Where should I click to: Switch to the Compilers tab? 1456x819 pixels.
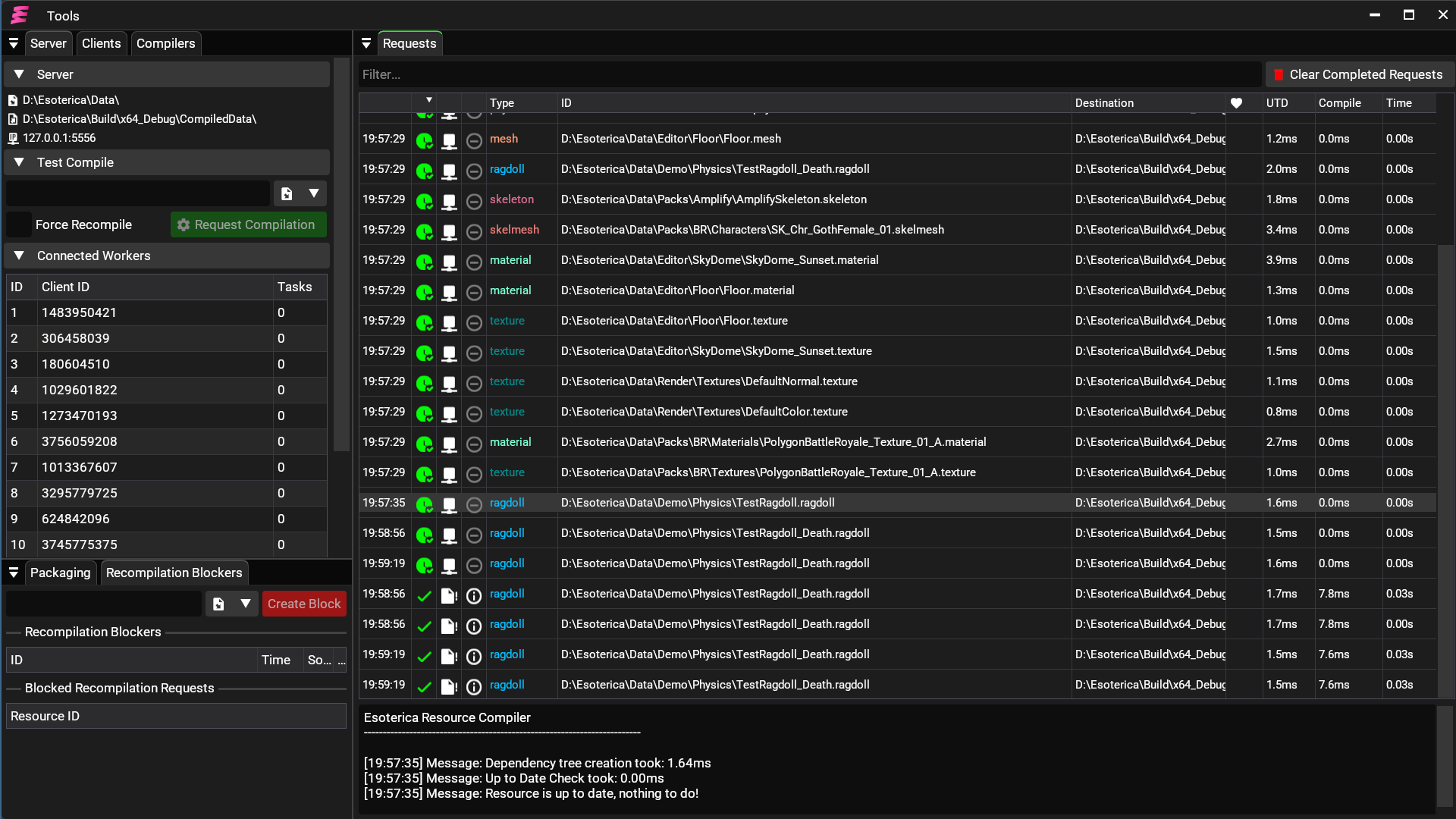click(166, 43)
